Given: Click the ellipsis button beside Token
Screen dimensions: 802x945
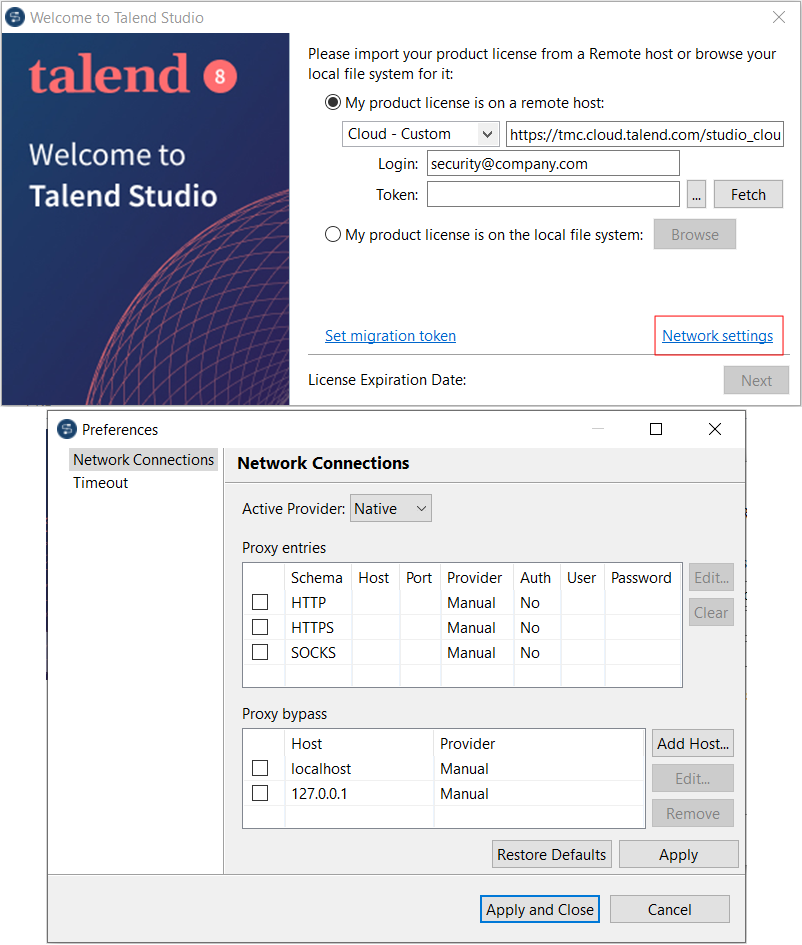Looking at the screenshot, I should click(697, 195).
